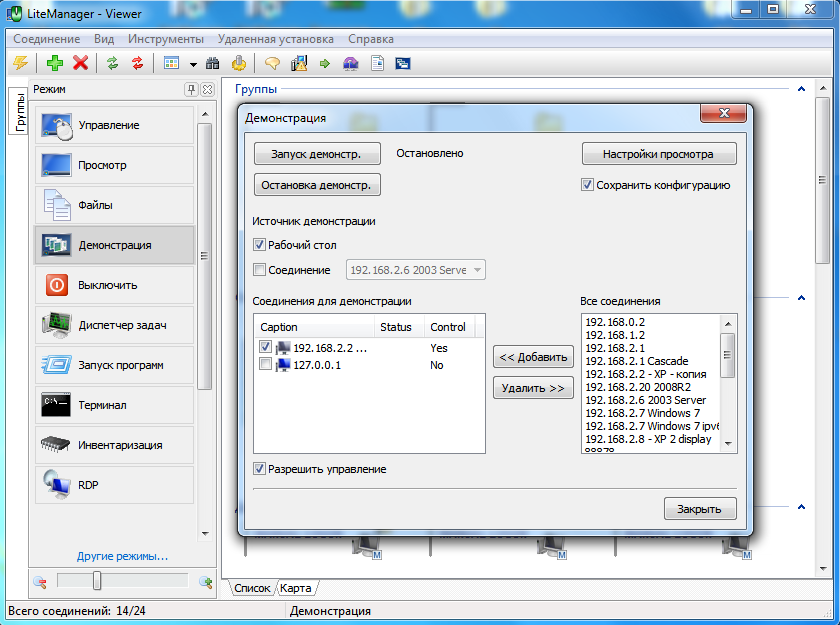Click the table view toolbar icon
Image resolution: width=840 pixels, height=625 pixels.
[171, 63]
